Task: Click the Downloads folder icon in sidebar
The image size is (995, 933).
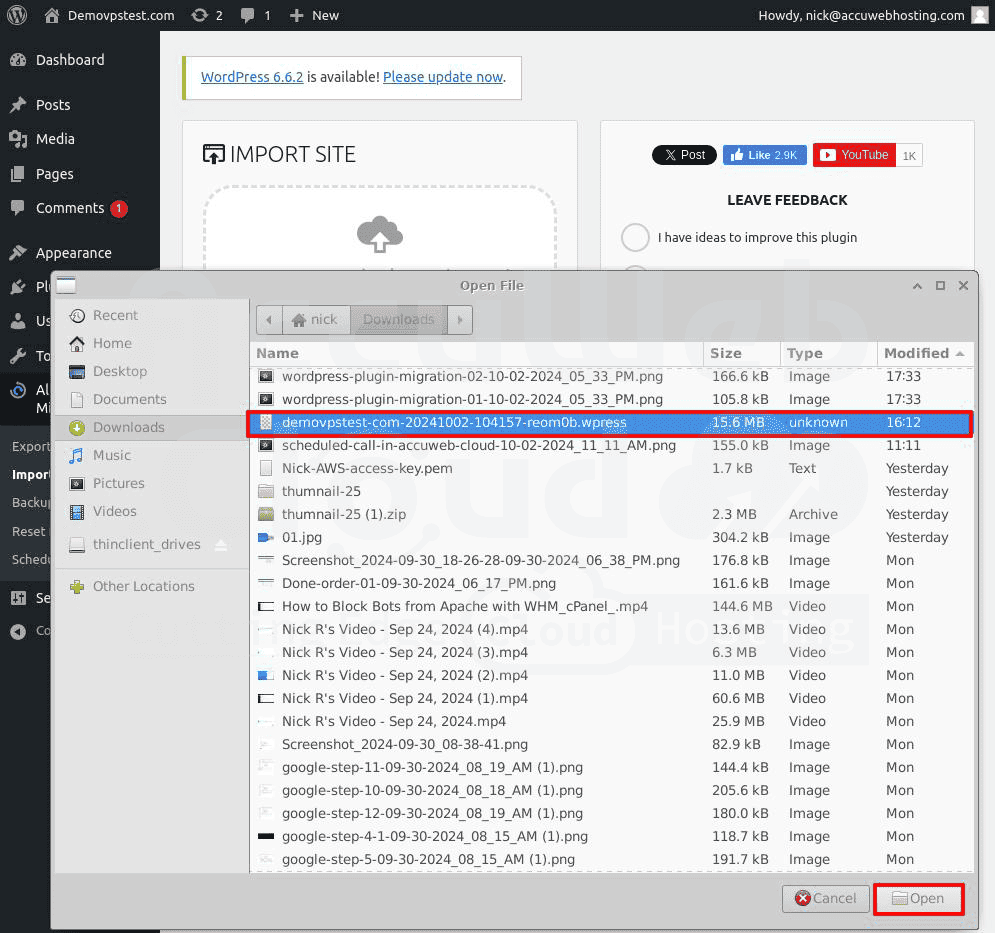Action: tap(77, 427)
